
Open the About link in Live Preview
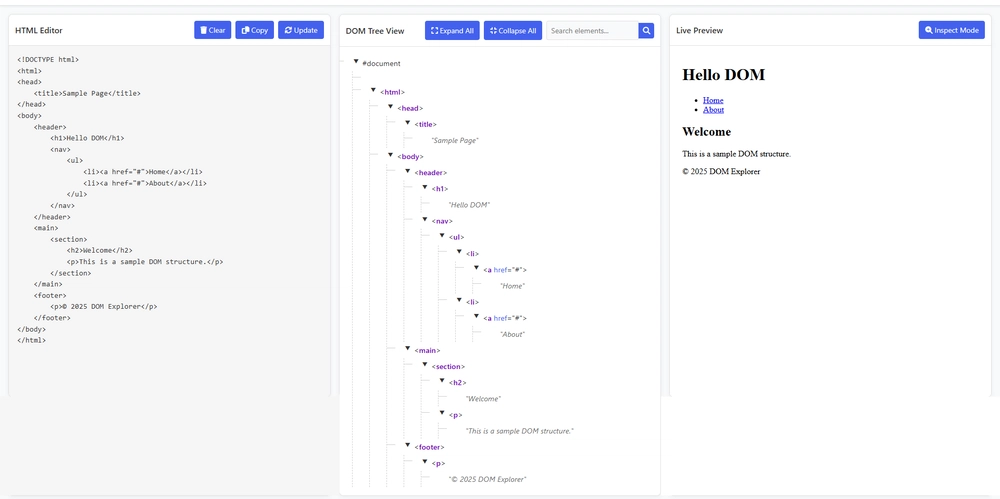(714, 110)
